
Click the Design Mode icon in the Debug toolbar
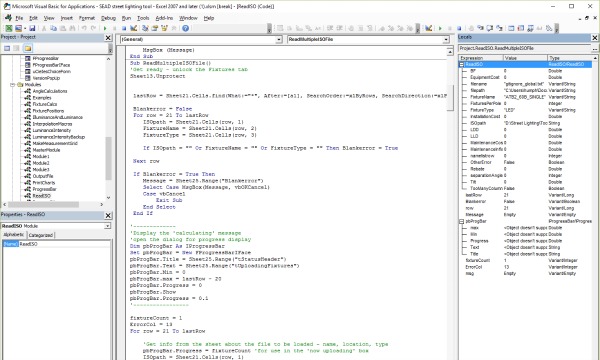(x=428, y=28)
